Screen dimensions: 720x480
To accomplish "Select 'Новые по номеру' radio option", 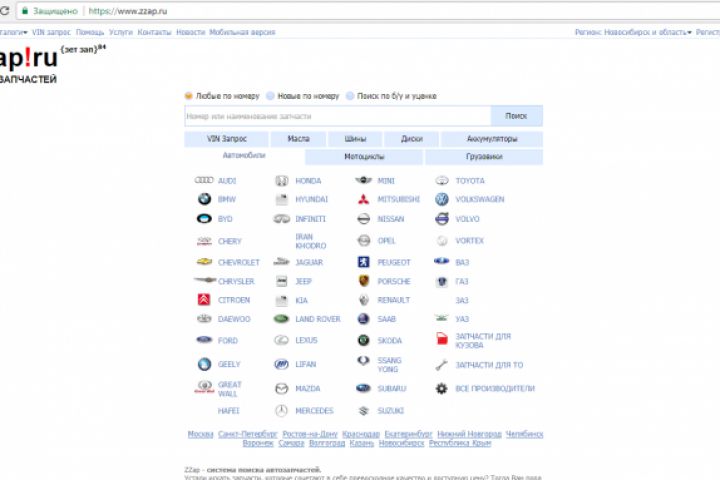I will 270,96.
